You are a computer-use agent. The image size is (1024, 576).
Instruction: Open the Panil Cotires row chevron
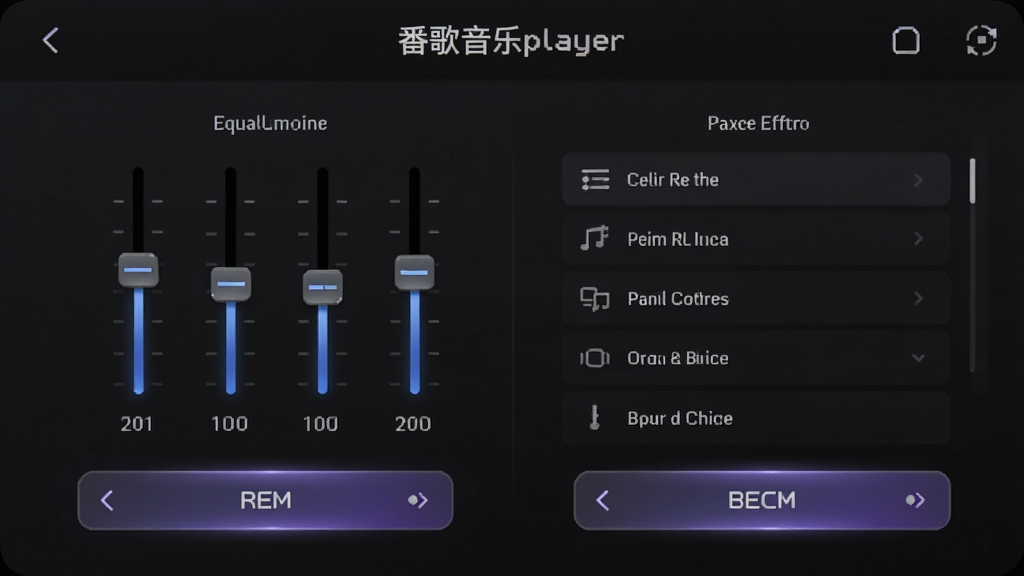coord(918,298)
